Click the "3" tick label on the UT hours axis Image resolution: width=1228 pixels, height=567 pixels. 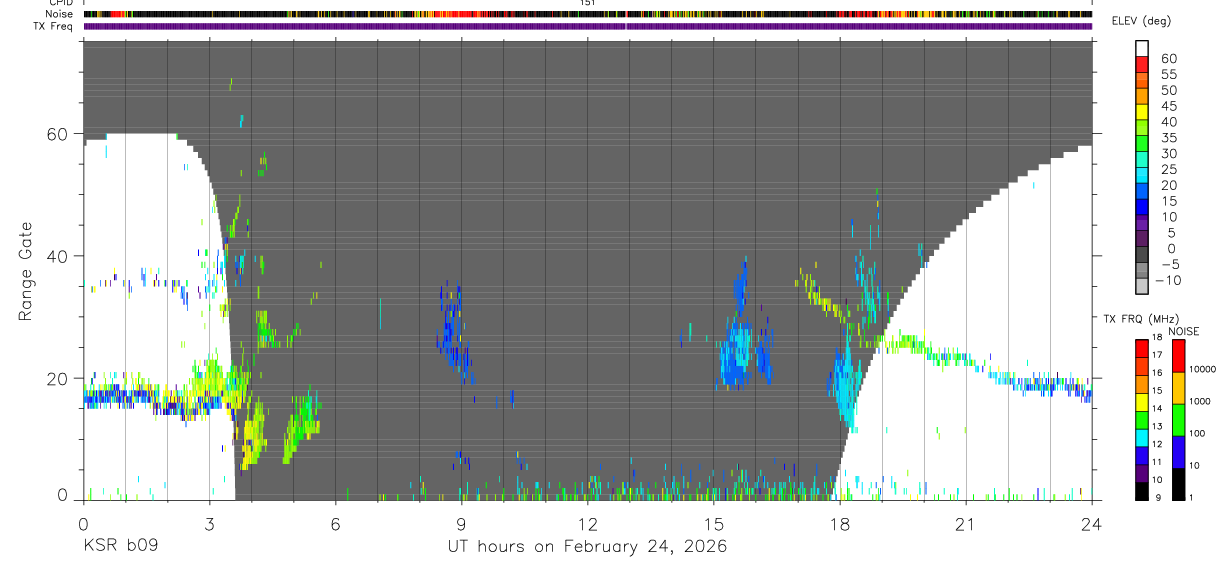[x=209, y=524]
